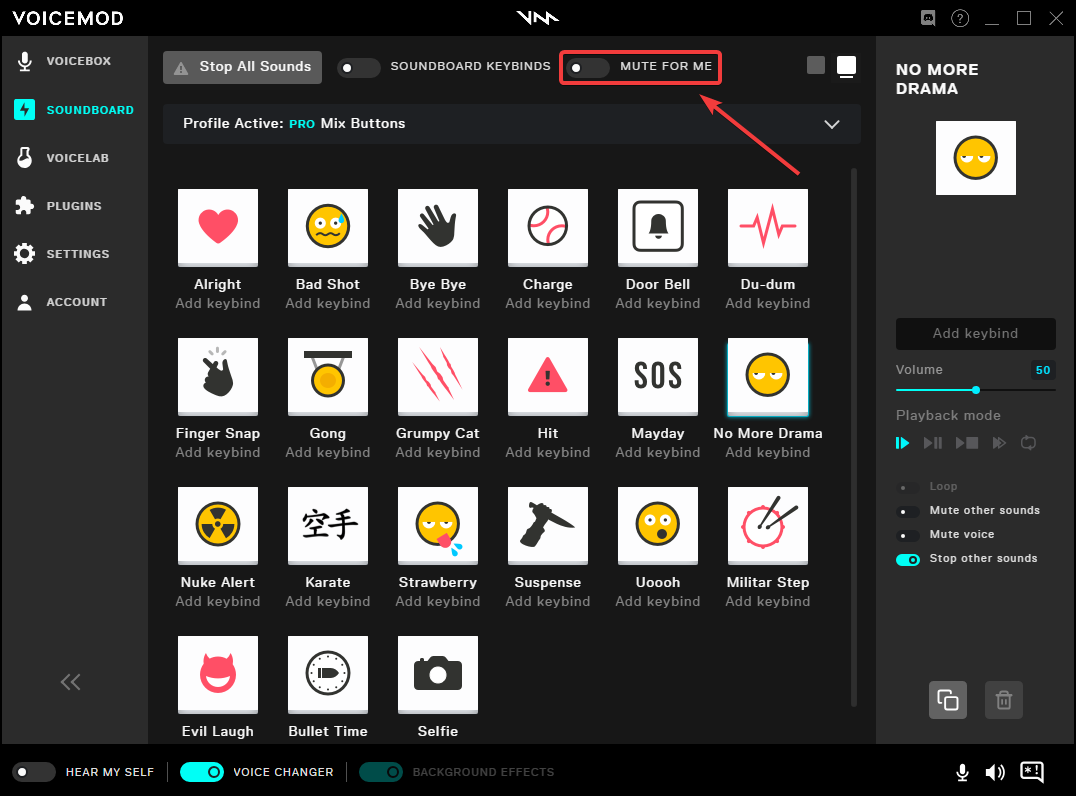Trigger the Bullet Time sound
The width and height of the screenshot is (1076, 796).
[x=328, y=674]
